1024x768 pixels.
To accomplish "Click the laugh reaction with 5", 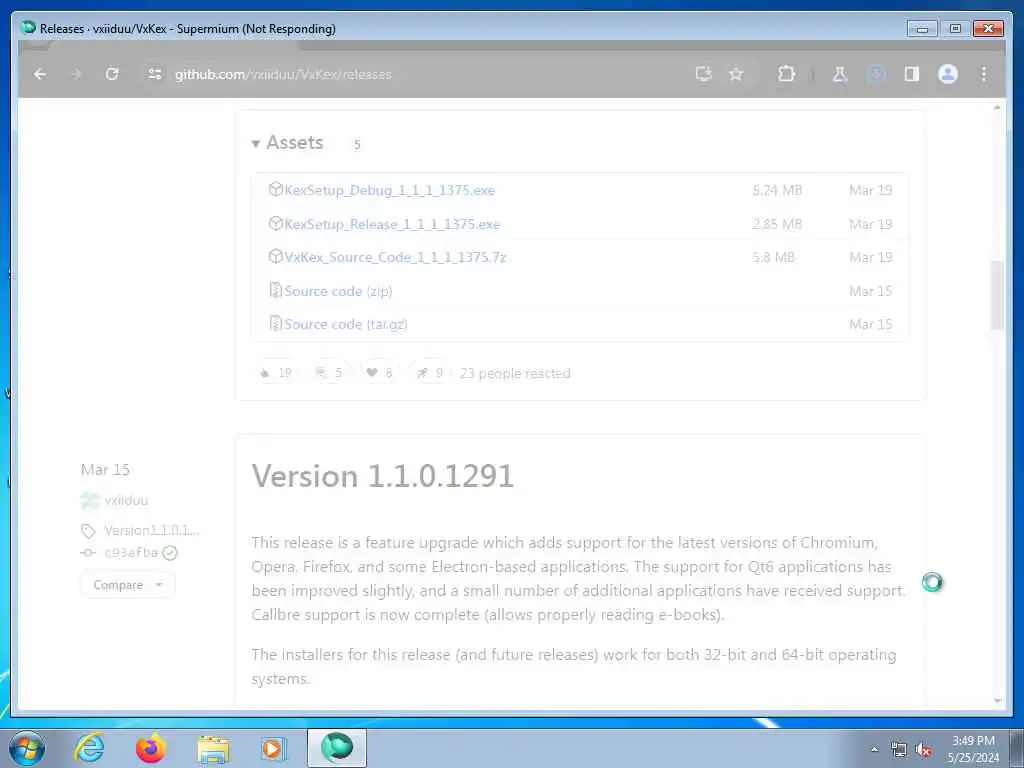I will 329,373.
